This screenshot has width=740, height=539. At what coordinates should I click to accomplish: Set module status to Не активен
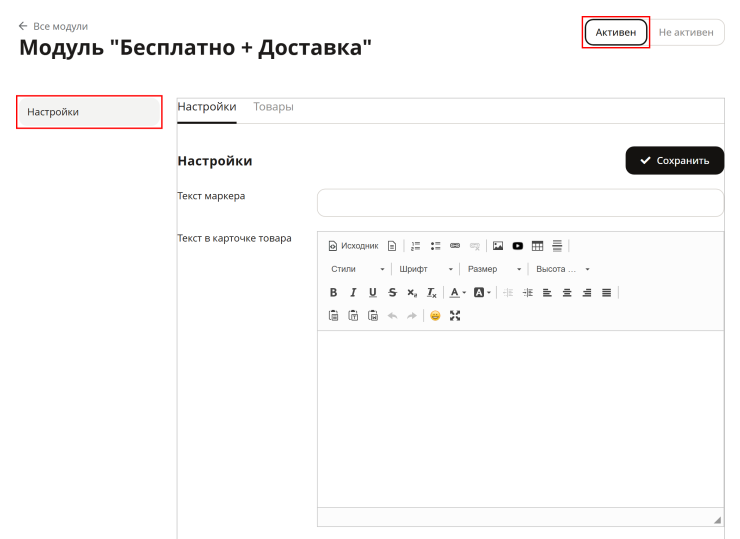point(686,33)
